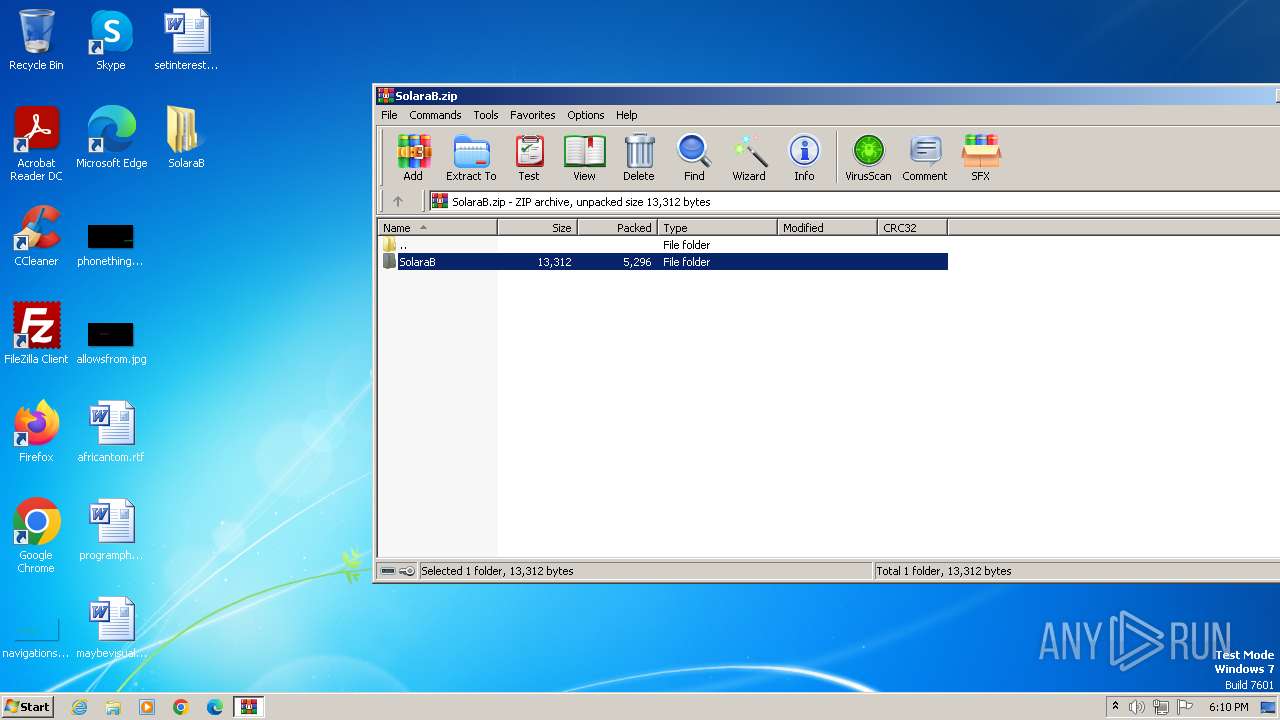Click the Extract To toolbar icon
Viewport: 1280px width, 720px height.
pos(471,158)
